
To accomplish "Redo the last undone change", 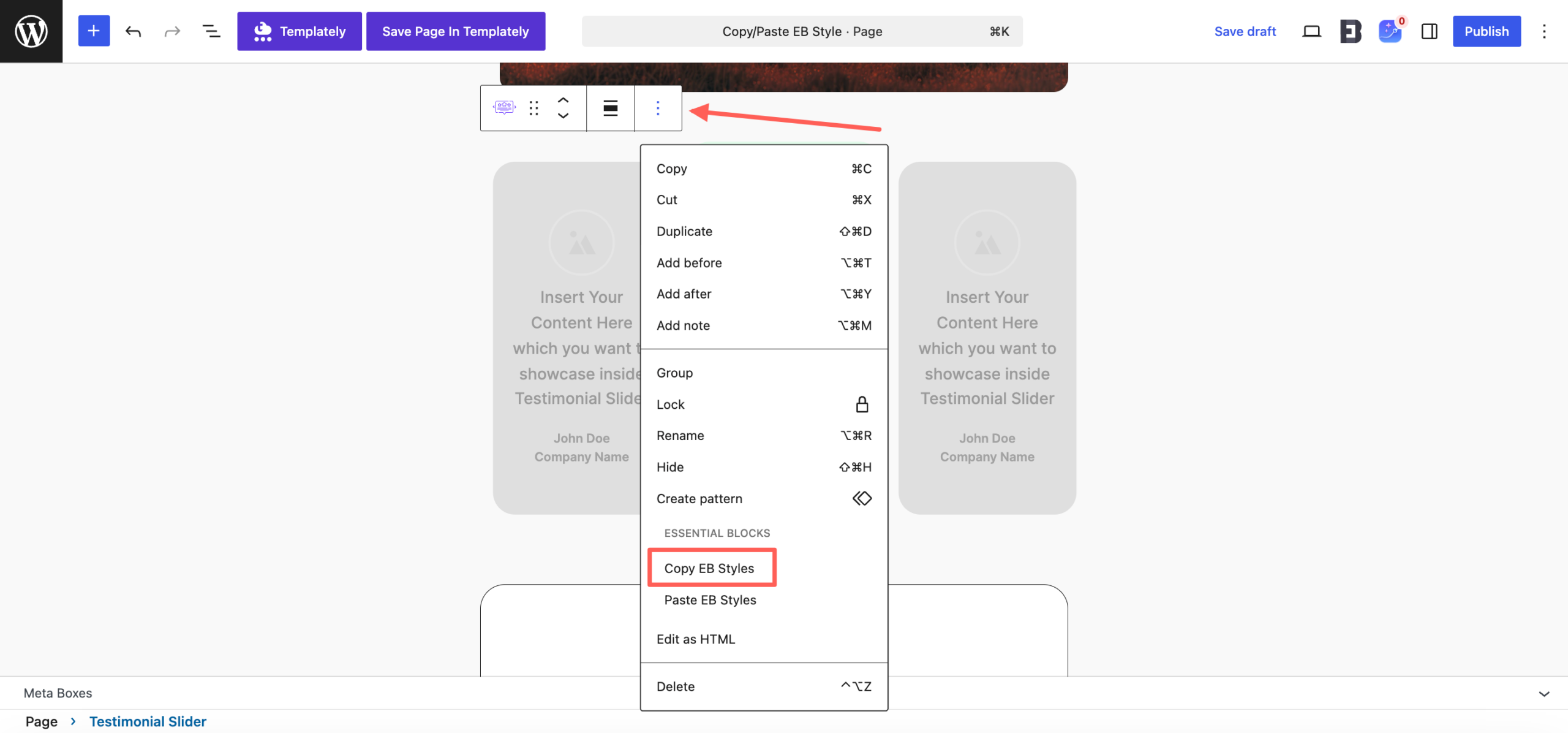I will [172, 31].
